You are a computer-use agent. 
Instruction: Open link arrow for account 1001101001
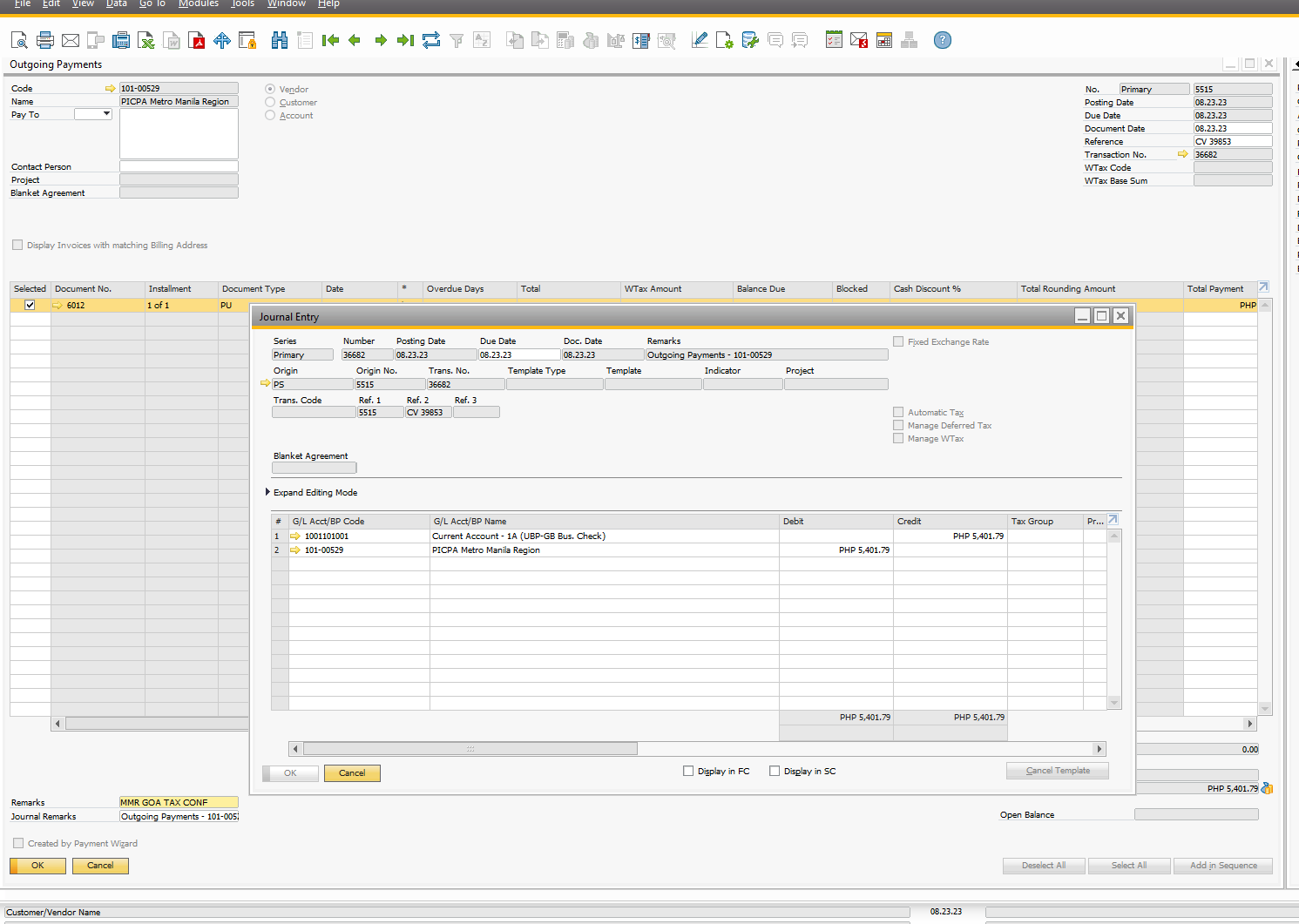tap(295, 536)
